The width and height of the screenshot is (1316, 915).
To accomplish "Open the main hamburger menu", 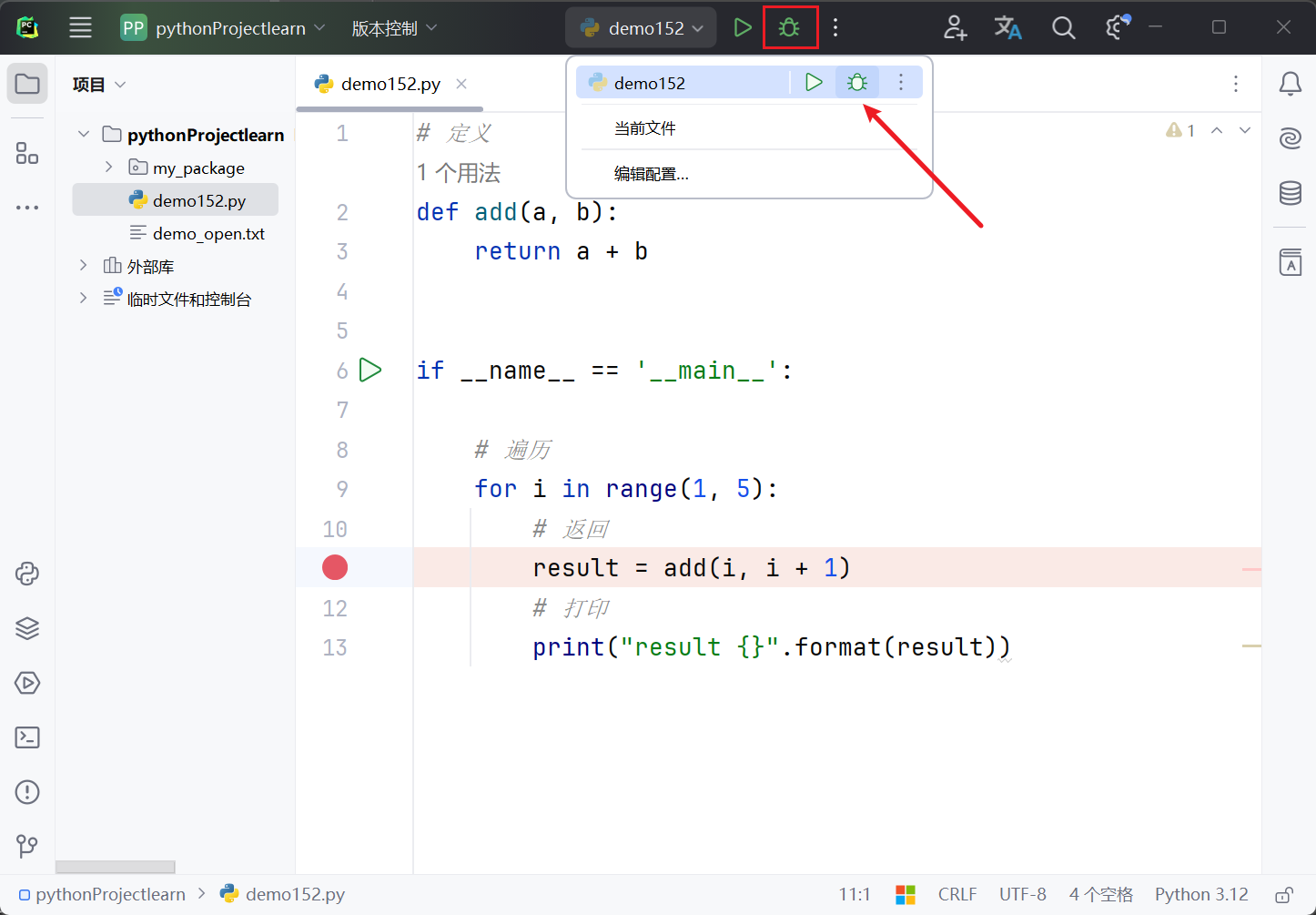I will [x=81, y=27].
